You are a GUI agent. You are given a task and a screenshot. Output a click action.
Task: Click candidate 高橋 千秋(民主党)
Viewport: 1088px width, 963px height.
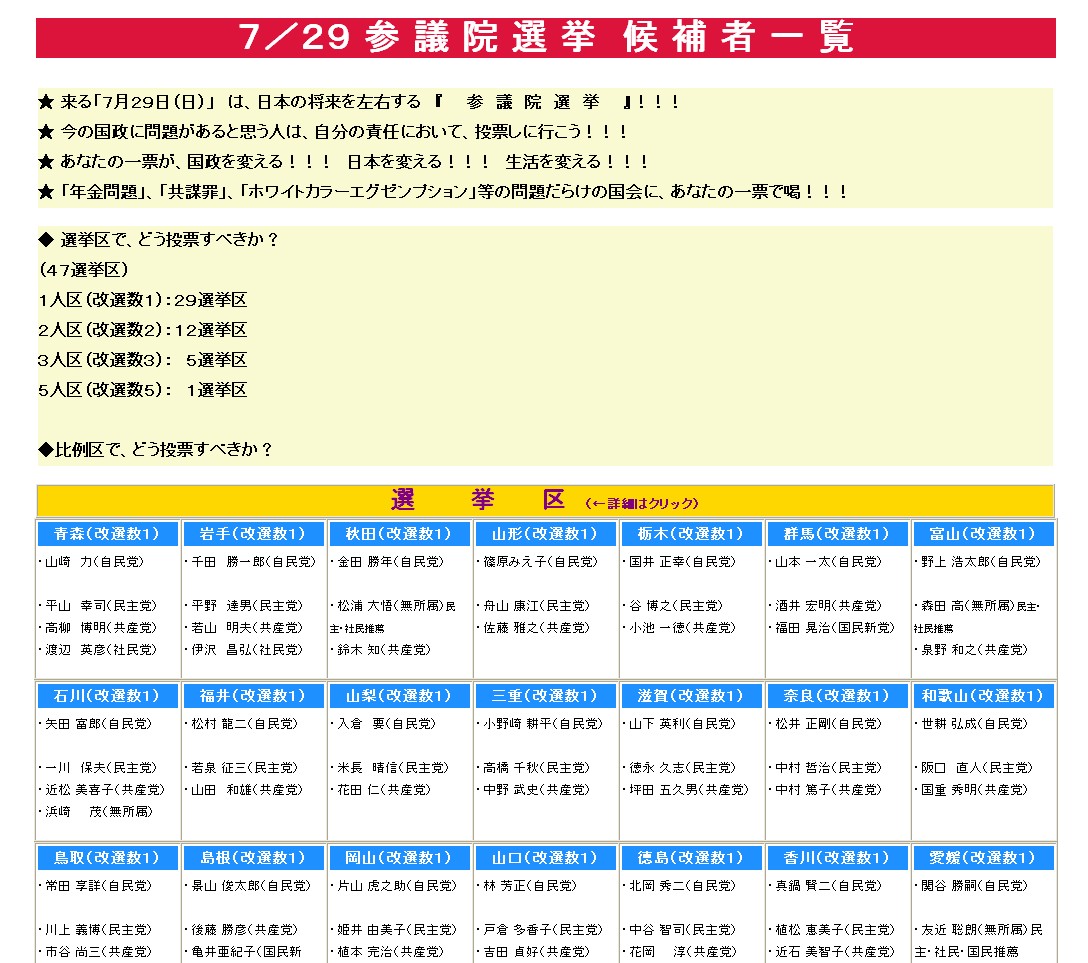click(x=534, y=767)
